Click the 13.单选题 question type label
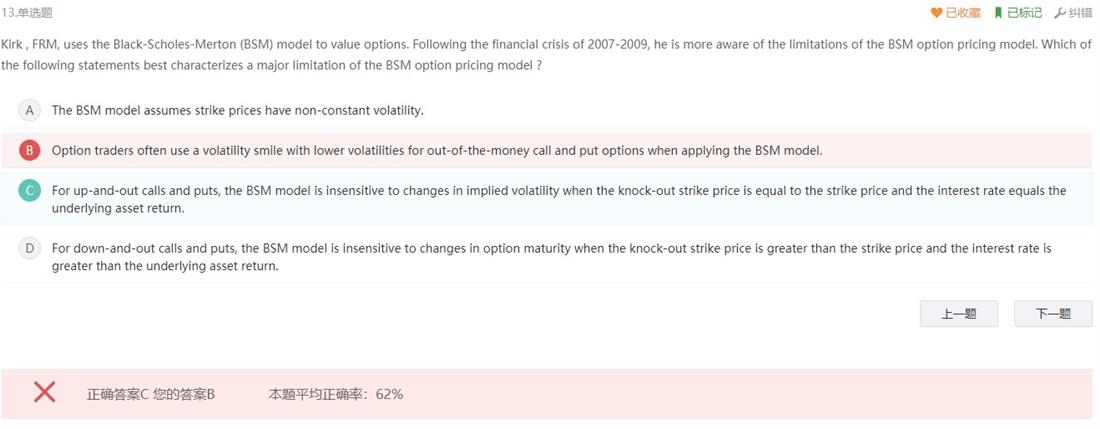Image resolution: width=1100 pixels, height=429 pixels. (27, 13)
